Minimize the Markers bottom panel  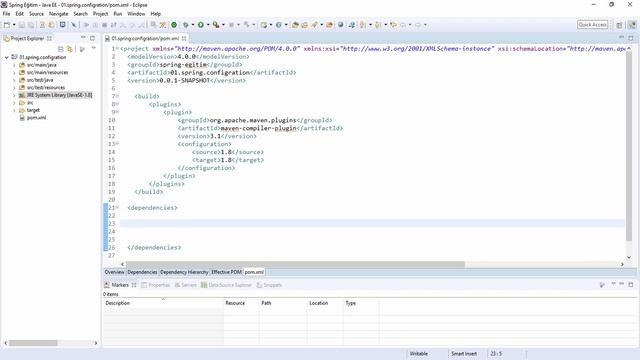coord(622,284)
